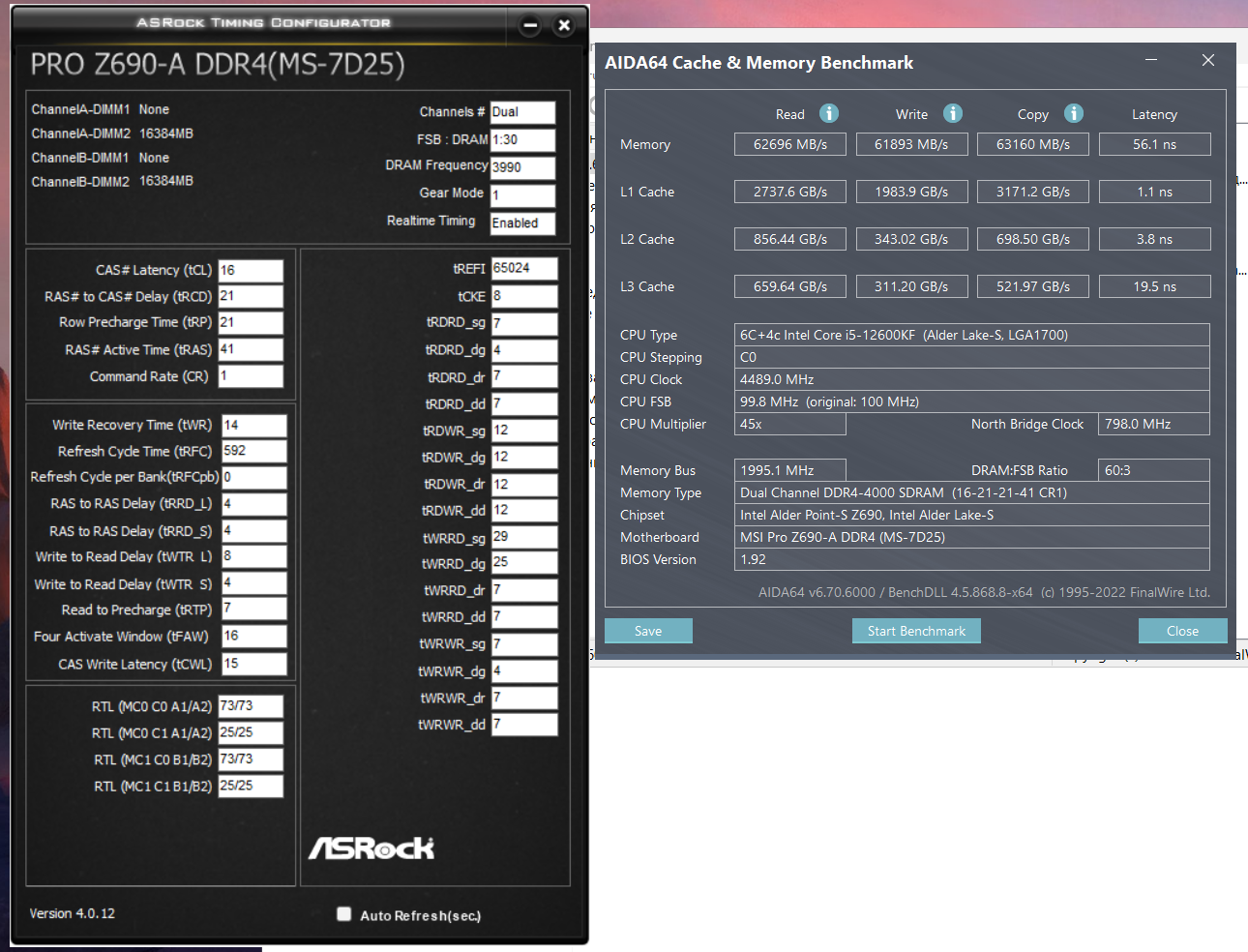Click the tRDWR_dr value field
This screenshot has width=1248, height=952.
tap(524, 484)
